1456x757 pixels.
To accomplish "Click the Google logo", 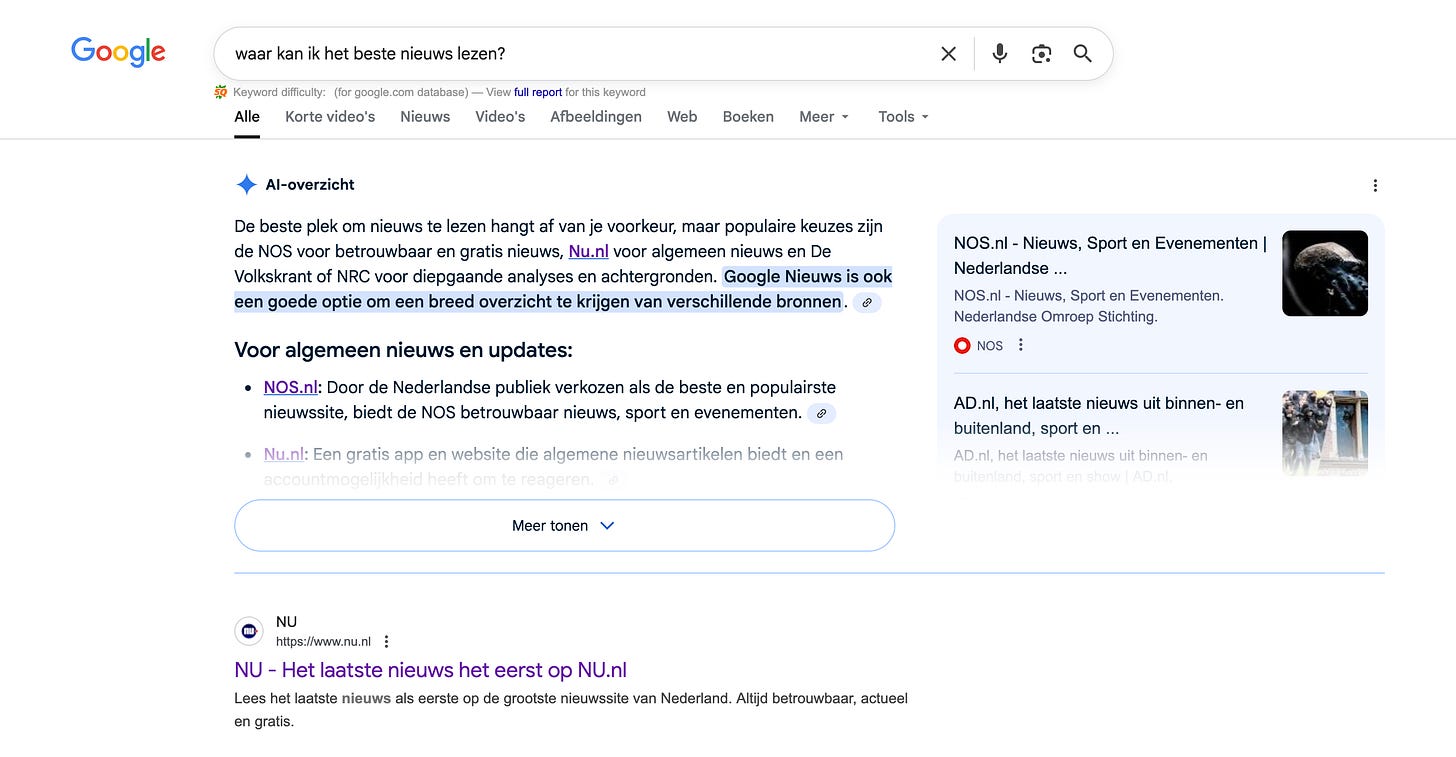I will [118, 52].
